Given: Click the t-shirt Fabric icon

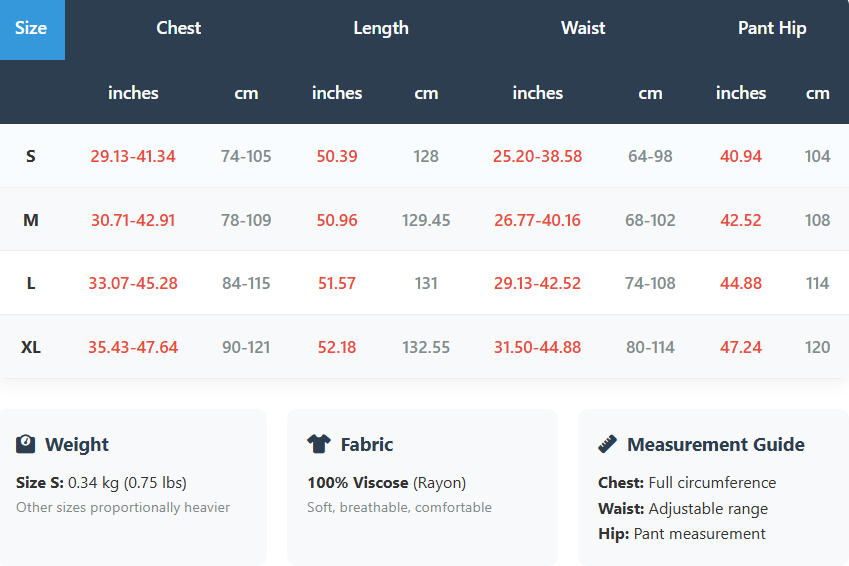Looking at the screenshot, I should coord(318,444).
